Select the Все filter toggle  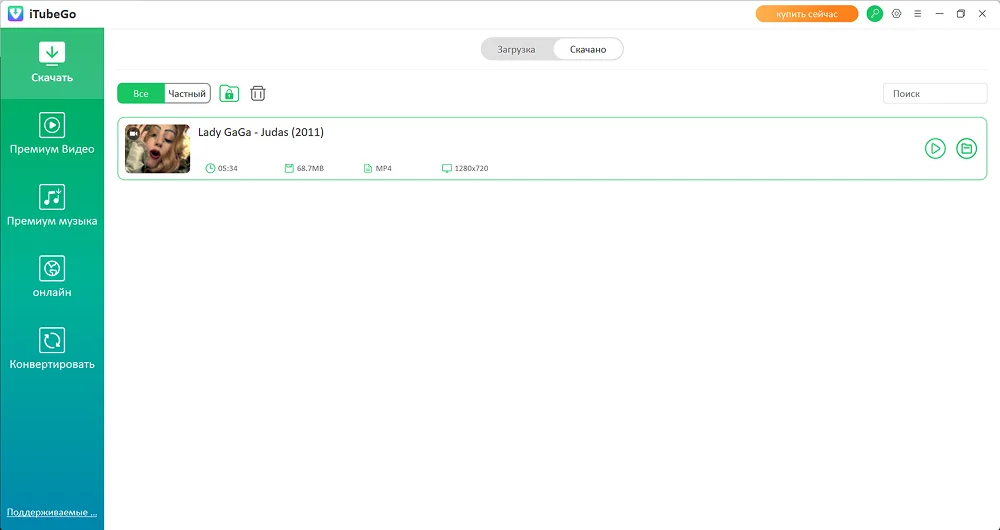pyautogui.click(x=141, y=94)
